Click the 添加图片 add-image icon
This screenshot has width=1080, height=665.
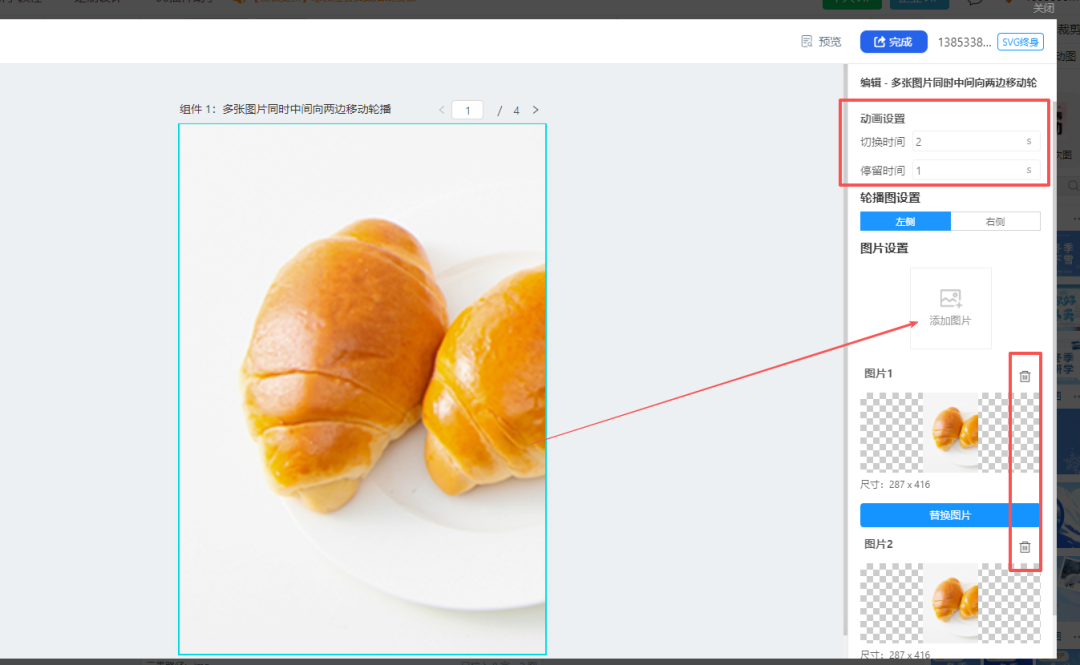point(950,300)
